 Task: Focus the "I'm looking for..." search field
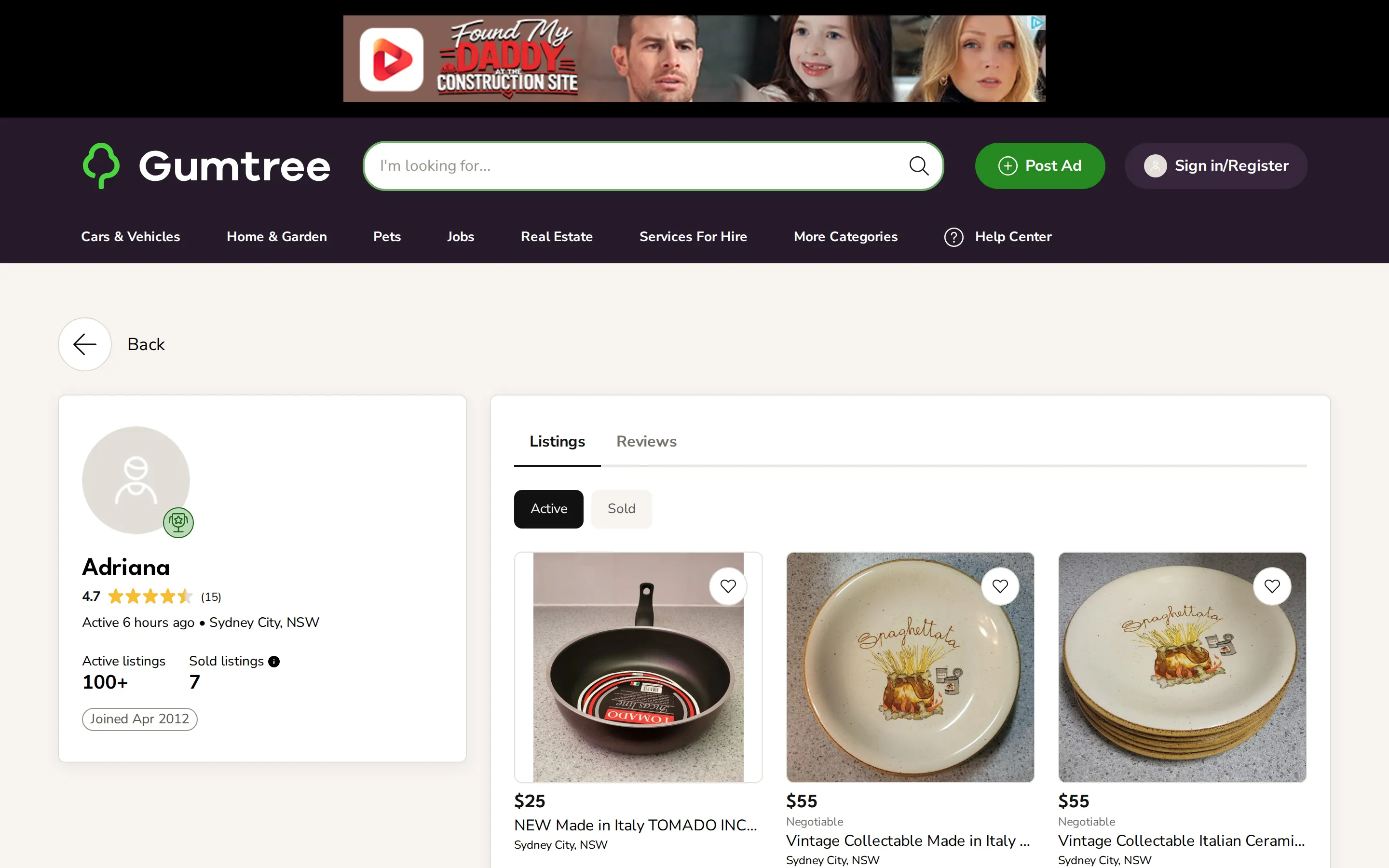pos(653,166)
